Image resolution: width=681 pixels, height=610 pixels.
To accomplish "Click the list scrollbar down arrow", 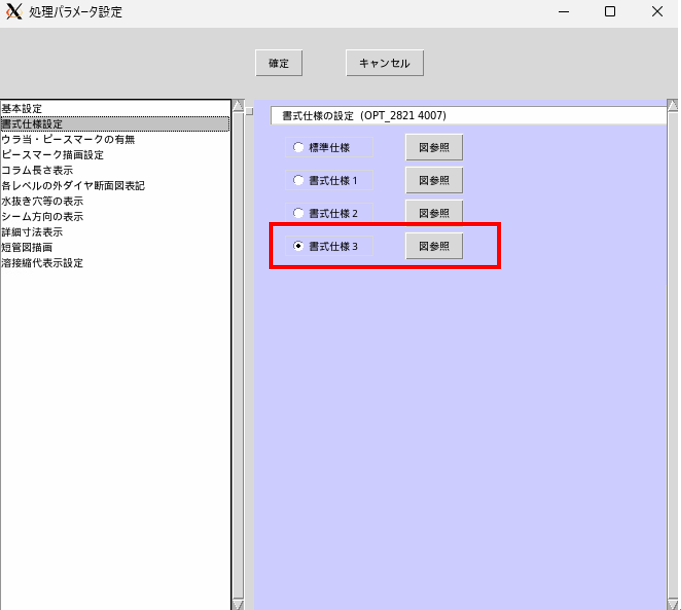I will point(238,604).
